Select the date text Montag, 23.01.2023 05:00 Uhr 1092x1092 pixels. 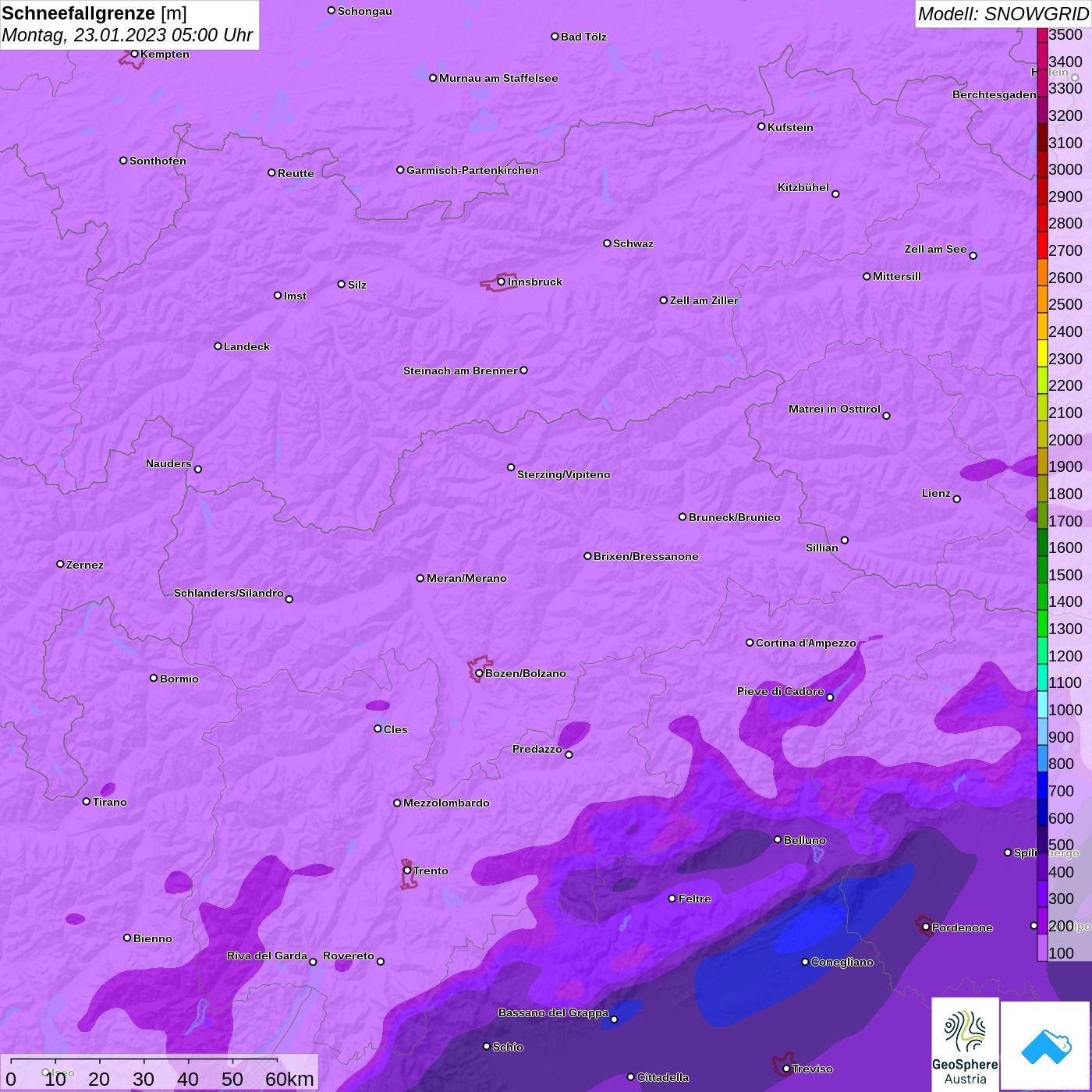point(127,35)
